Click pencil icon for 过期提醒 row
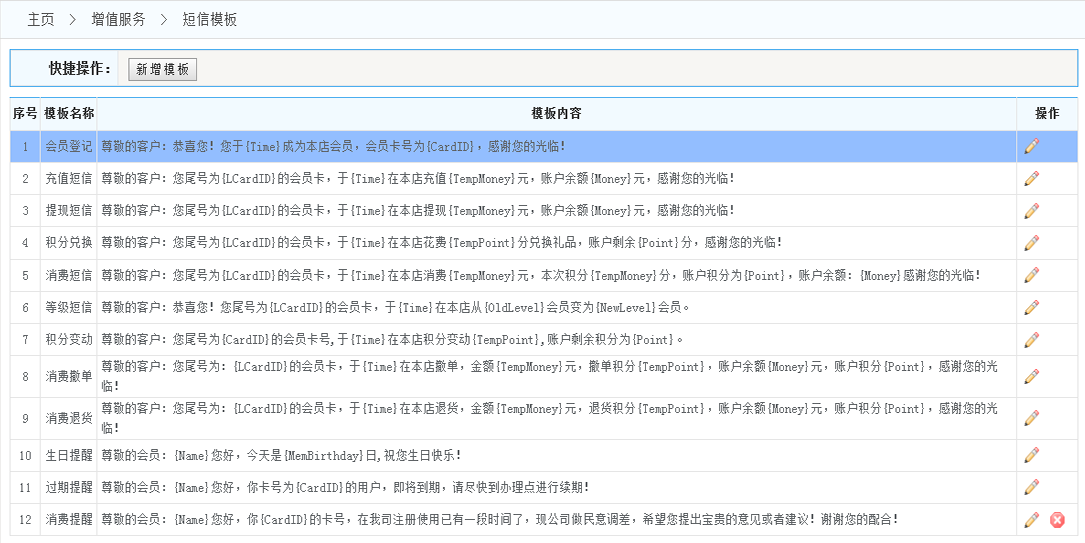Viewport: 1085px width, 543px height. click(1032, 487)
